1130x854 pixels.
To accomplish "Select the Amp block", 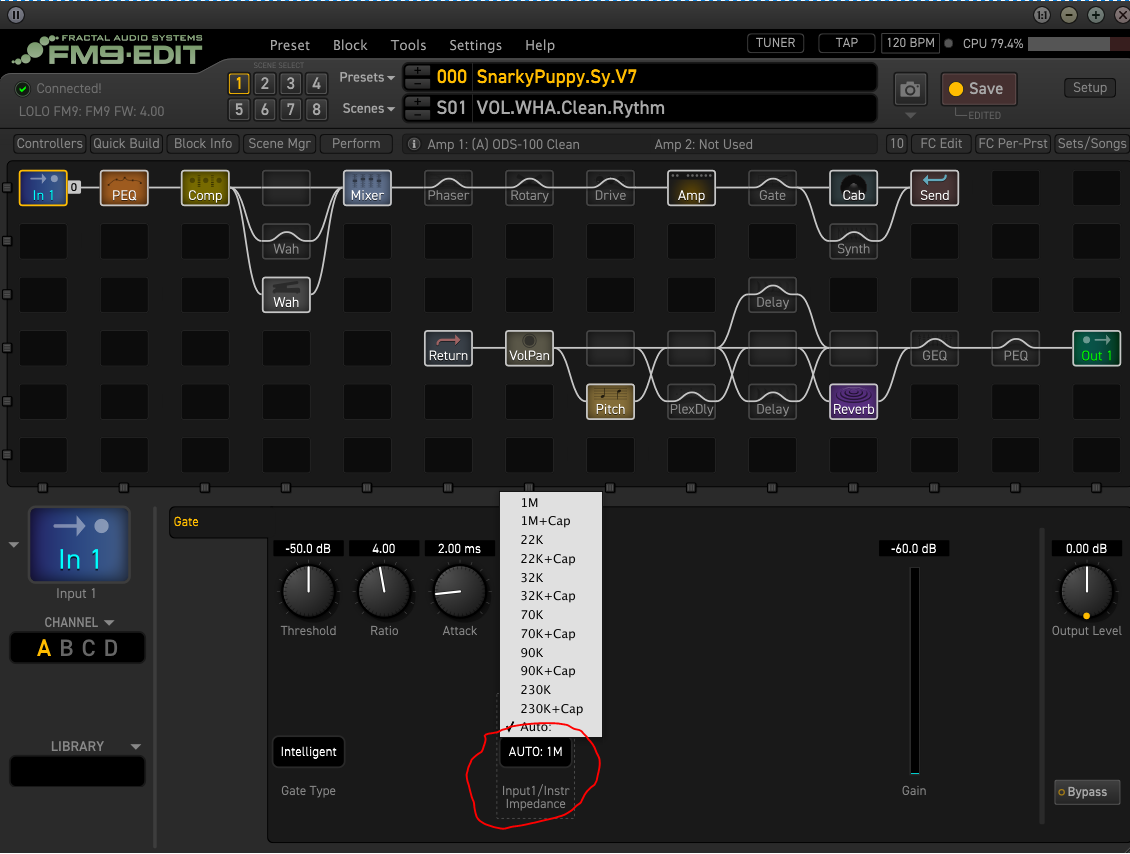I will tap(691, 188).
